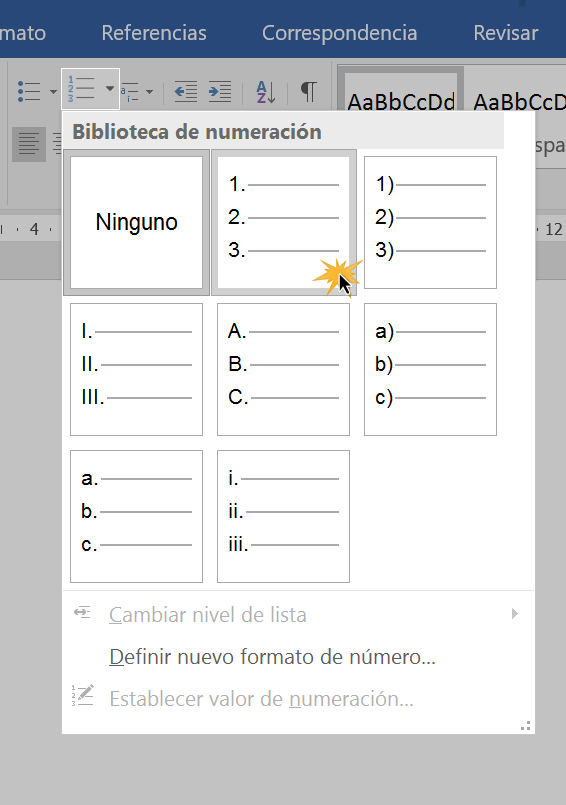Click the bullets list icon

tap(29, 91)
